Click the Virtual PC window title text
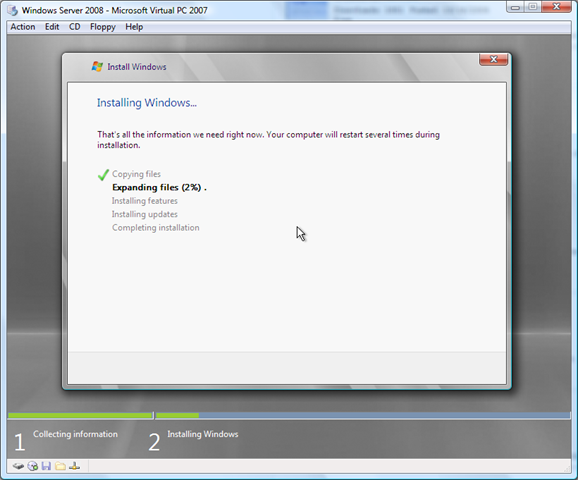 click(x=115, y=10)
